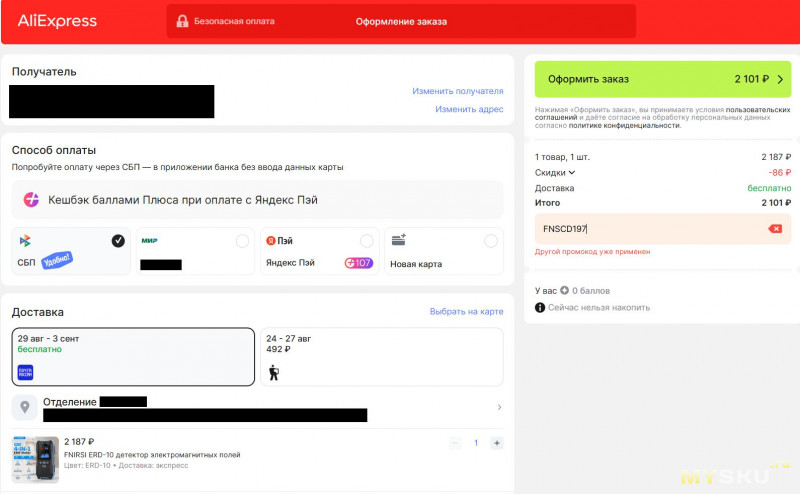Click the -86 ₽ discount amount

point(780,172)
